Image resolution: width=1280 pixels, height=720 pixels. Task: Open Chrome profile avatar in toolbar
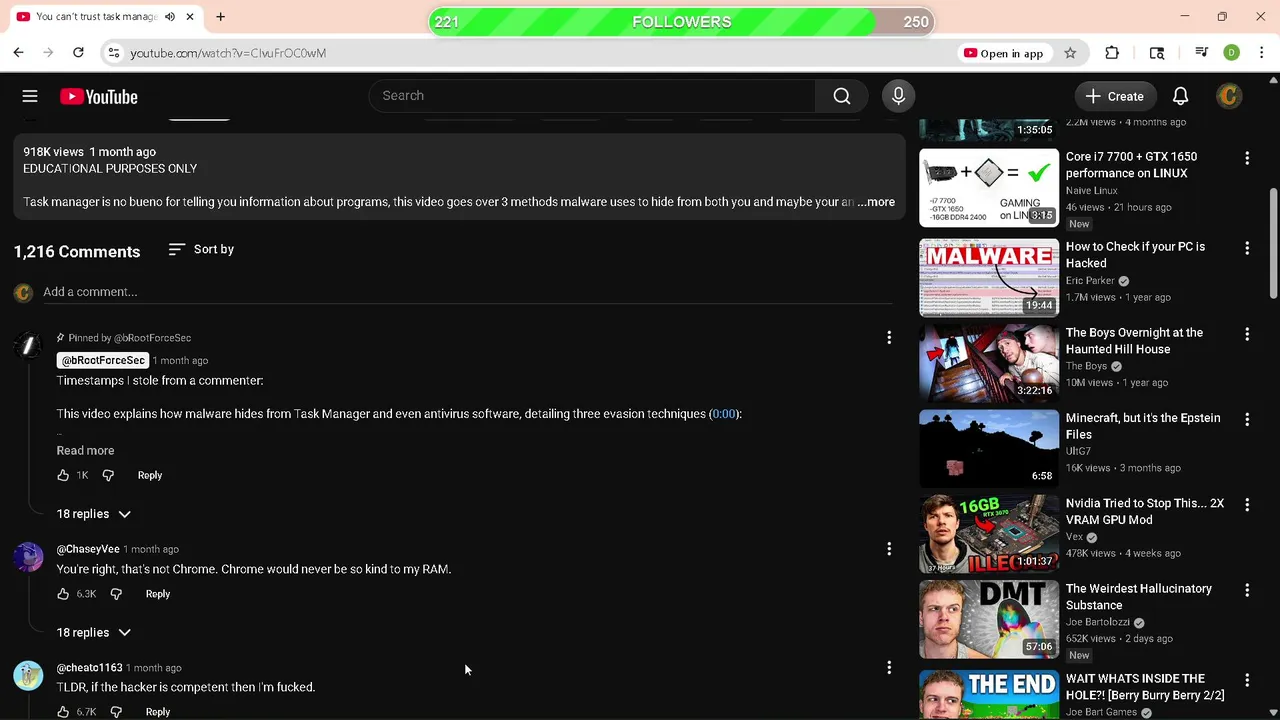(1232, 53)
